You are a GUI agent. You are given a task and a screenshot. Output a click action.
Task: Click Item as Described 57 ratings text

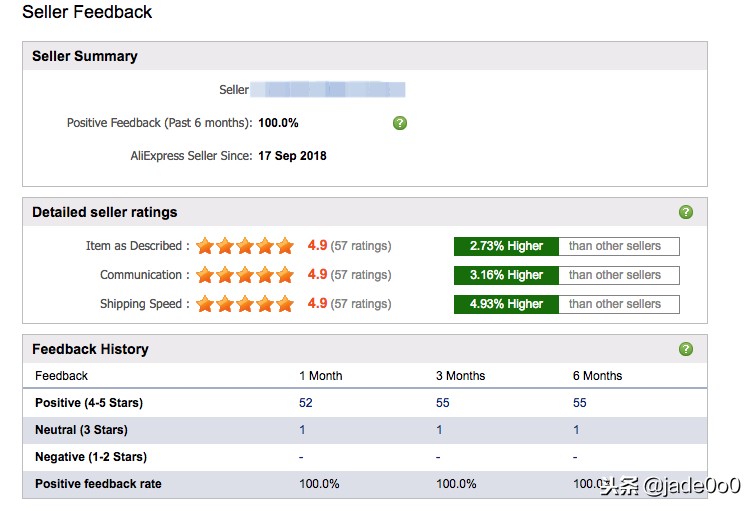tap(361, 246)
